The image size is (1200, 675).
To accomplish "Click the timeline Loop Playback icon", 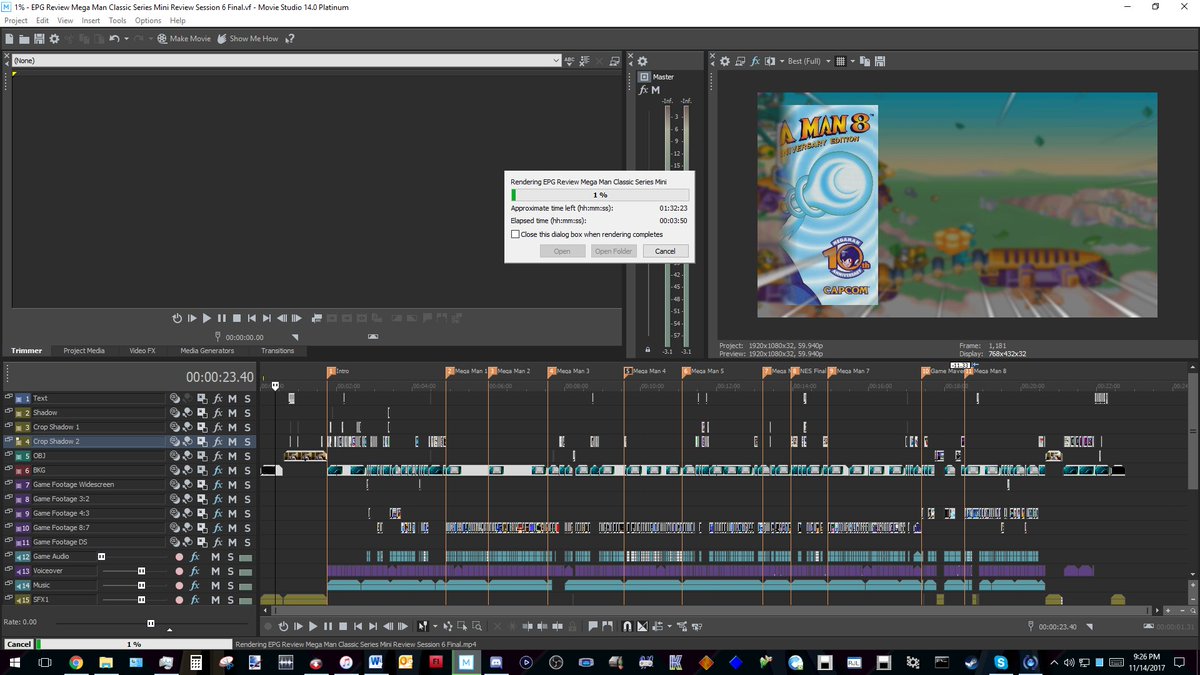I will point(284,626).
